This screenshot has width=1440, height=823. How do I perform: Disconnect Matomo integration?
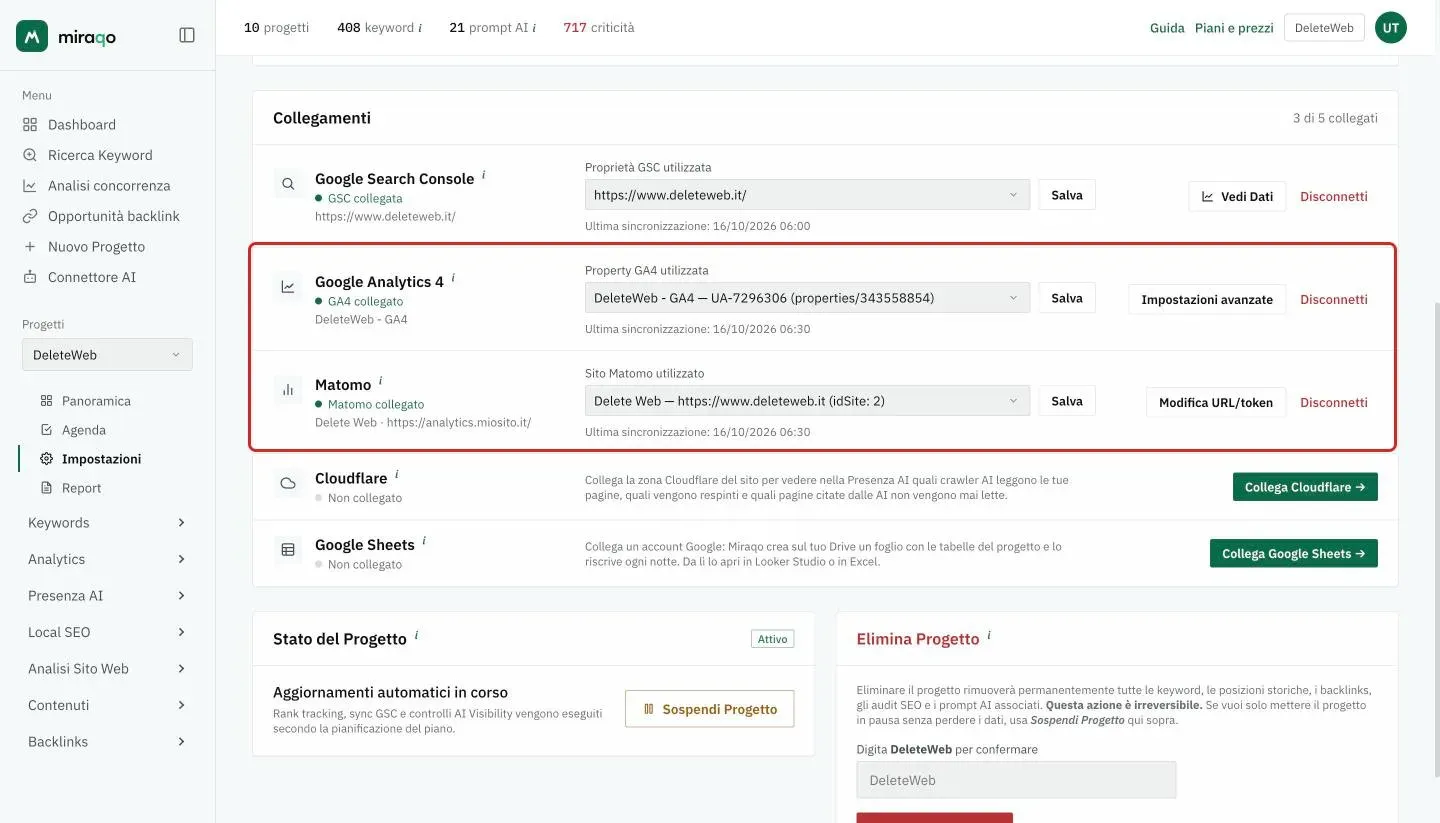pyautogui.click(x=1334, y=403)
